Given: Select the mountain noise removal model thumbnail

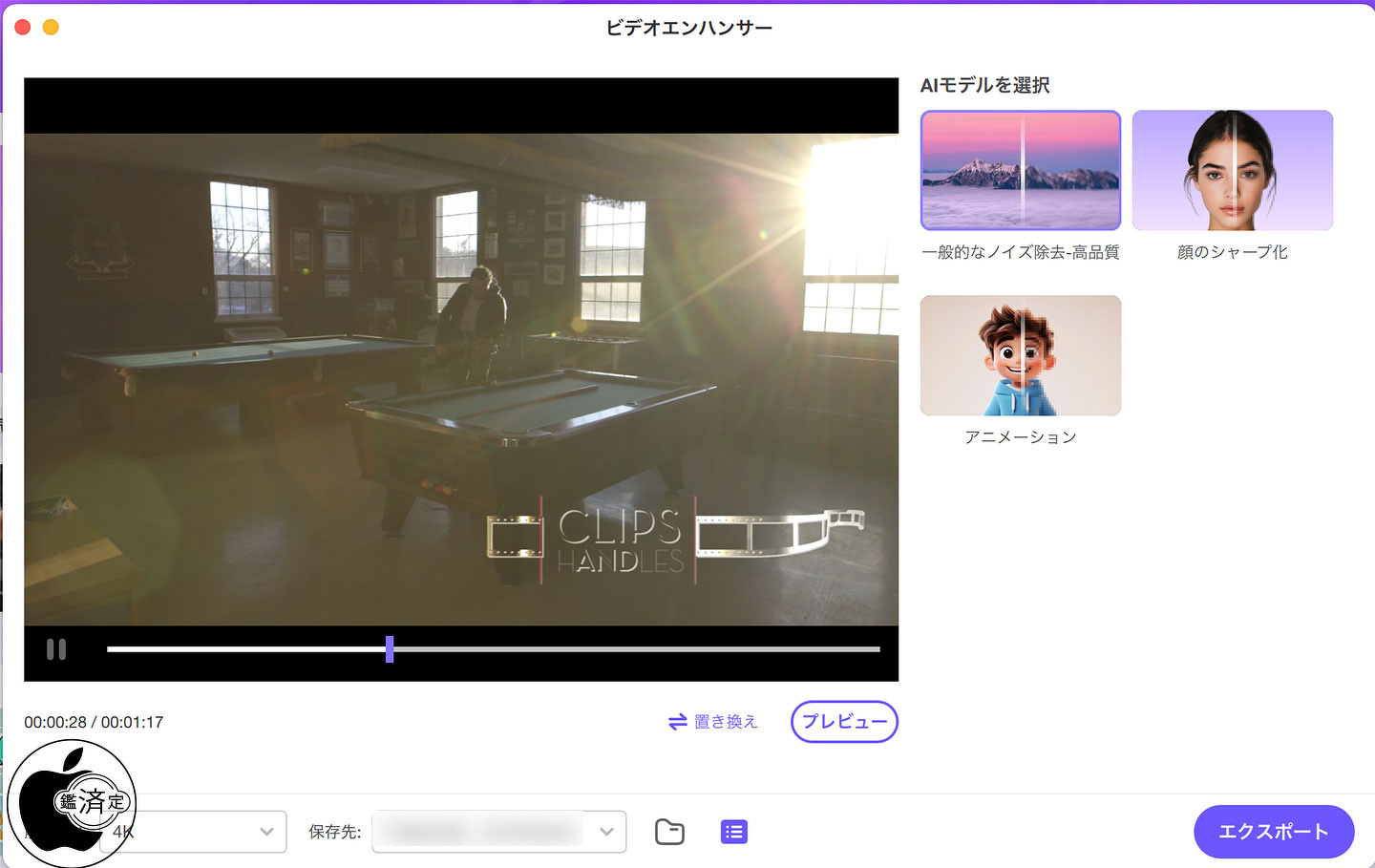Looking at the screenshot, I should pyautogui.click(x=1020, y=170).
